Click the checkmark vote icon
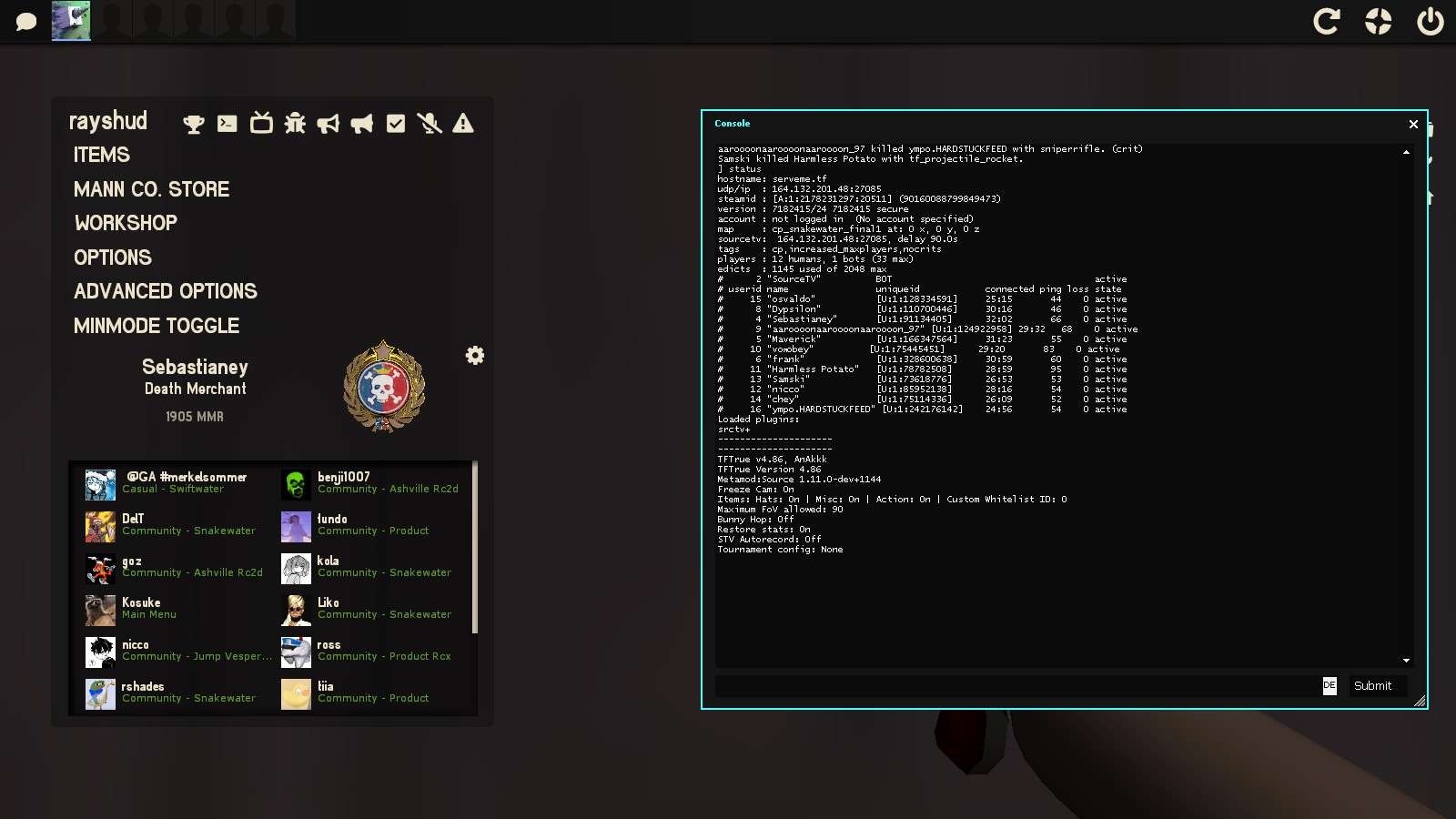The image size is (1456, 819). 396,124
